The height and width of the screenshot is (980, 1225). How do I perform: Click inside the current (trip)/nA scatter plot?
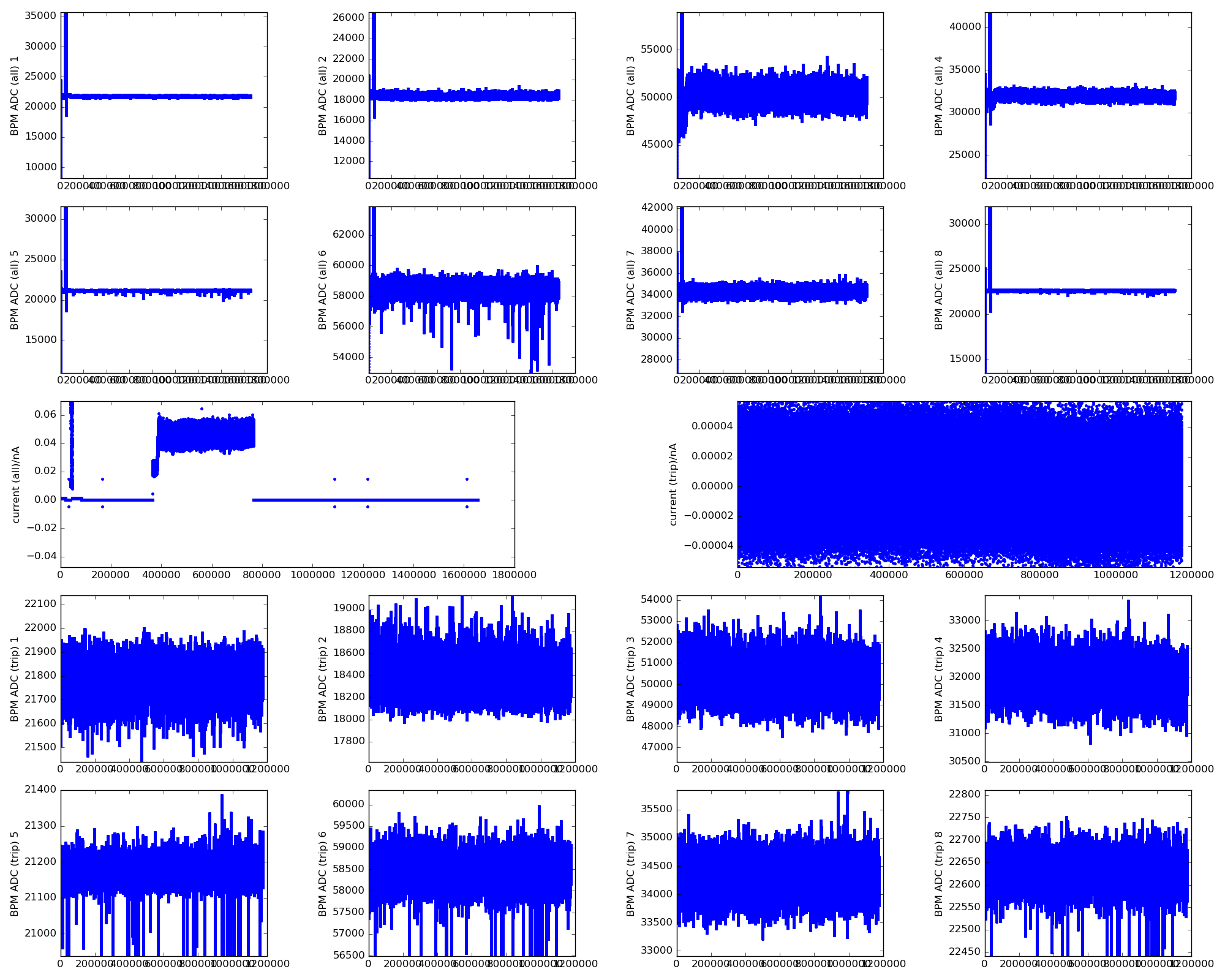tap(965, 484)
